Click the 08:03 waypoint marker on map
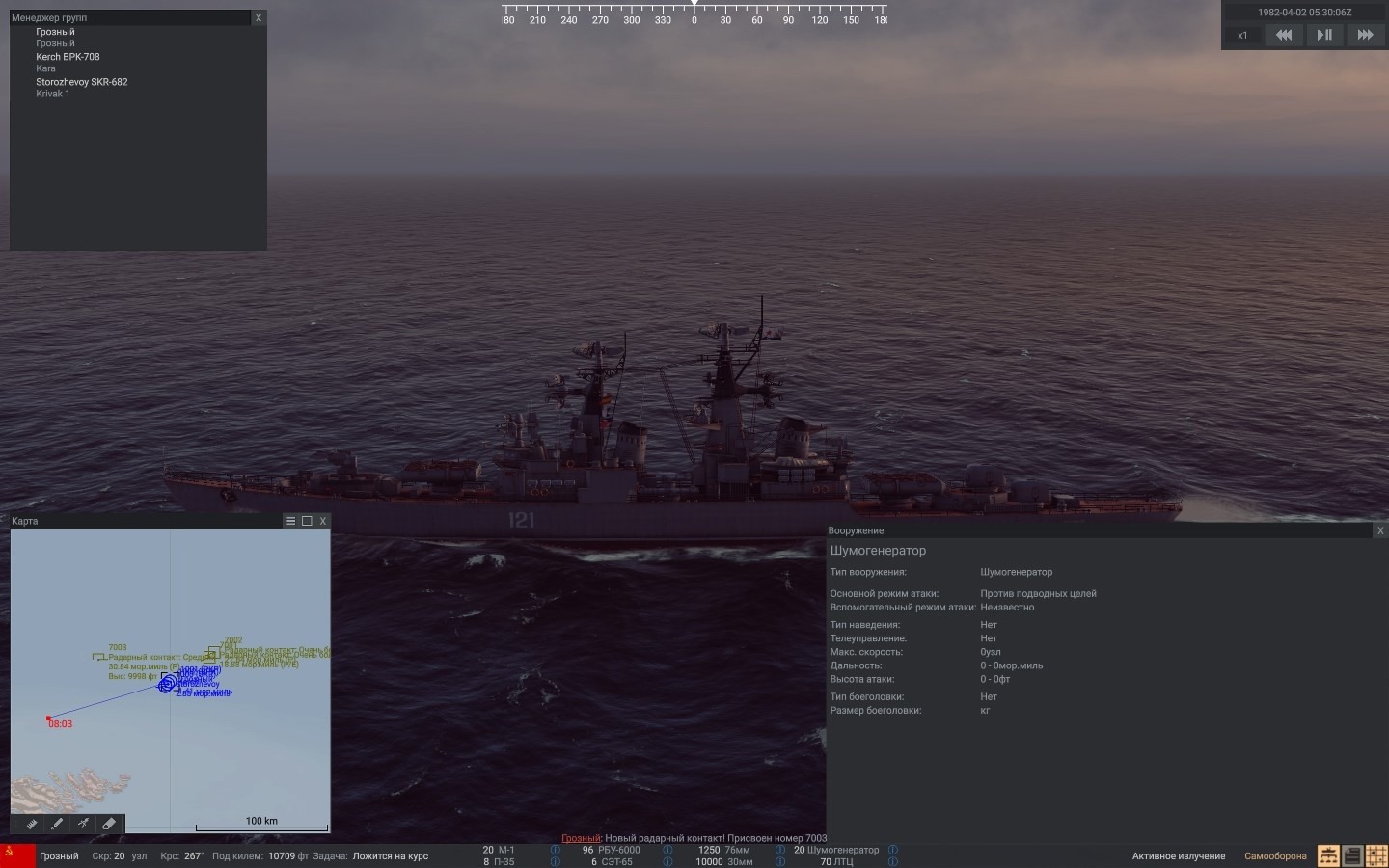This screenshot has height=868, width=1389. [x=49, y=719]
